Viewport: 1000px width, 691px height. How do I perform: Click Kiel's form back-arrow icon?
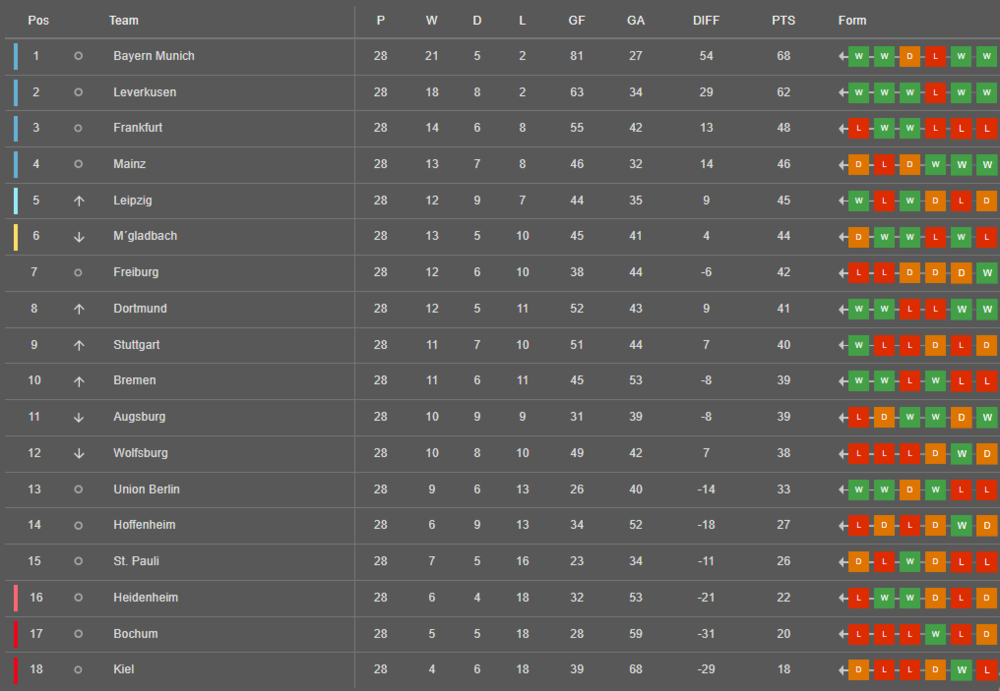[x=842, y=670]
